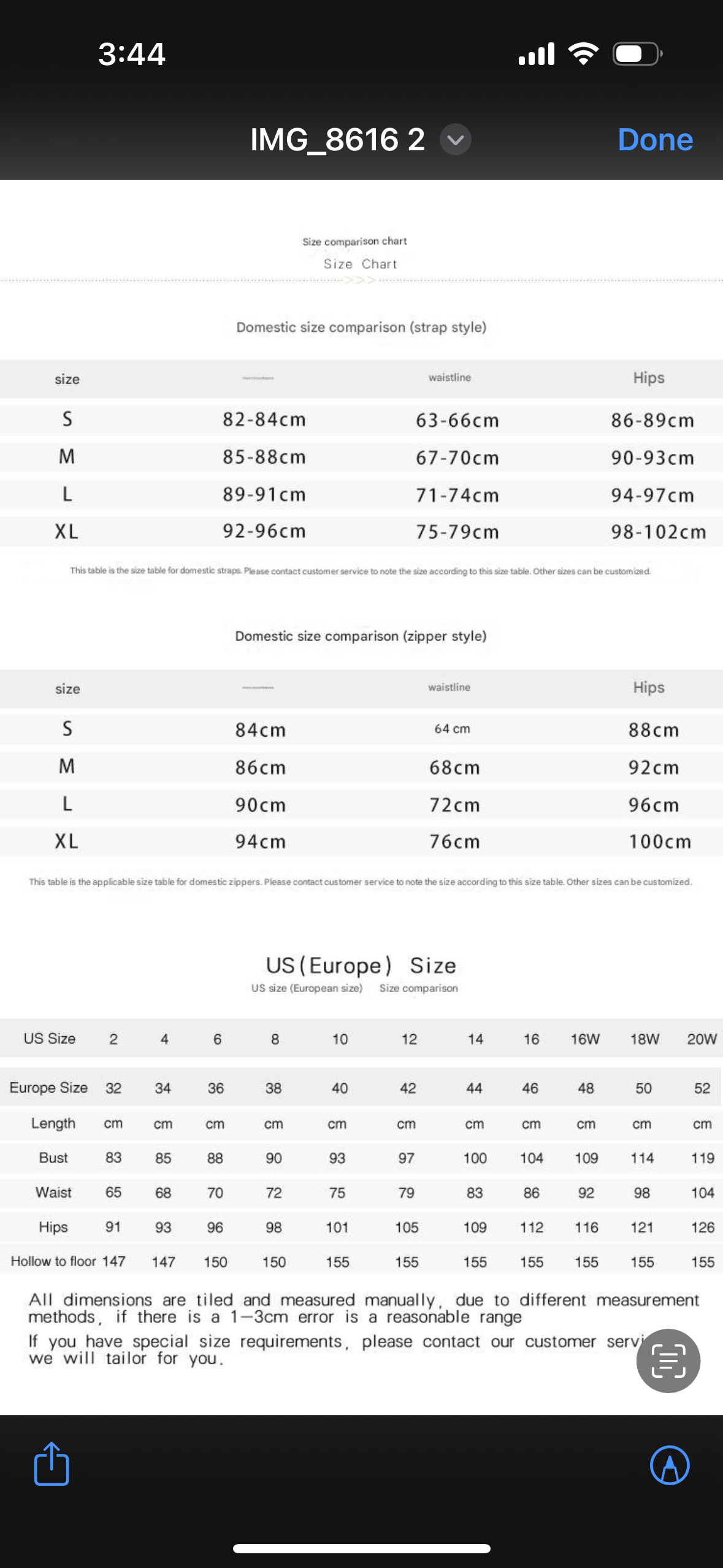Activate the Live Text scan button
The height and width of the screenshot is (1568, 723).
pos(668,1361)
